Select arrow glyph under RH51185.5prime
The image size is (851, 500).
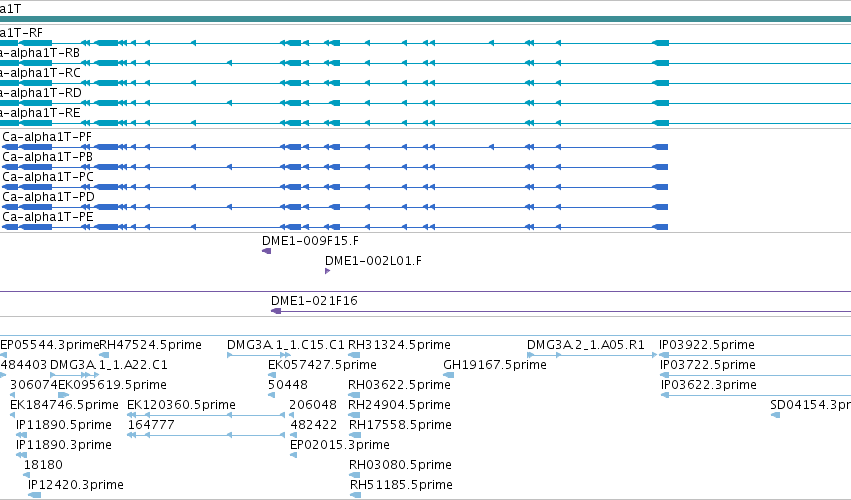[x=355, y=495]
